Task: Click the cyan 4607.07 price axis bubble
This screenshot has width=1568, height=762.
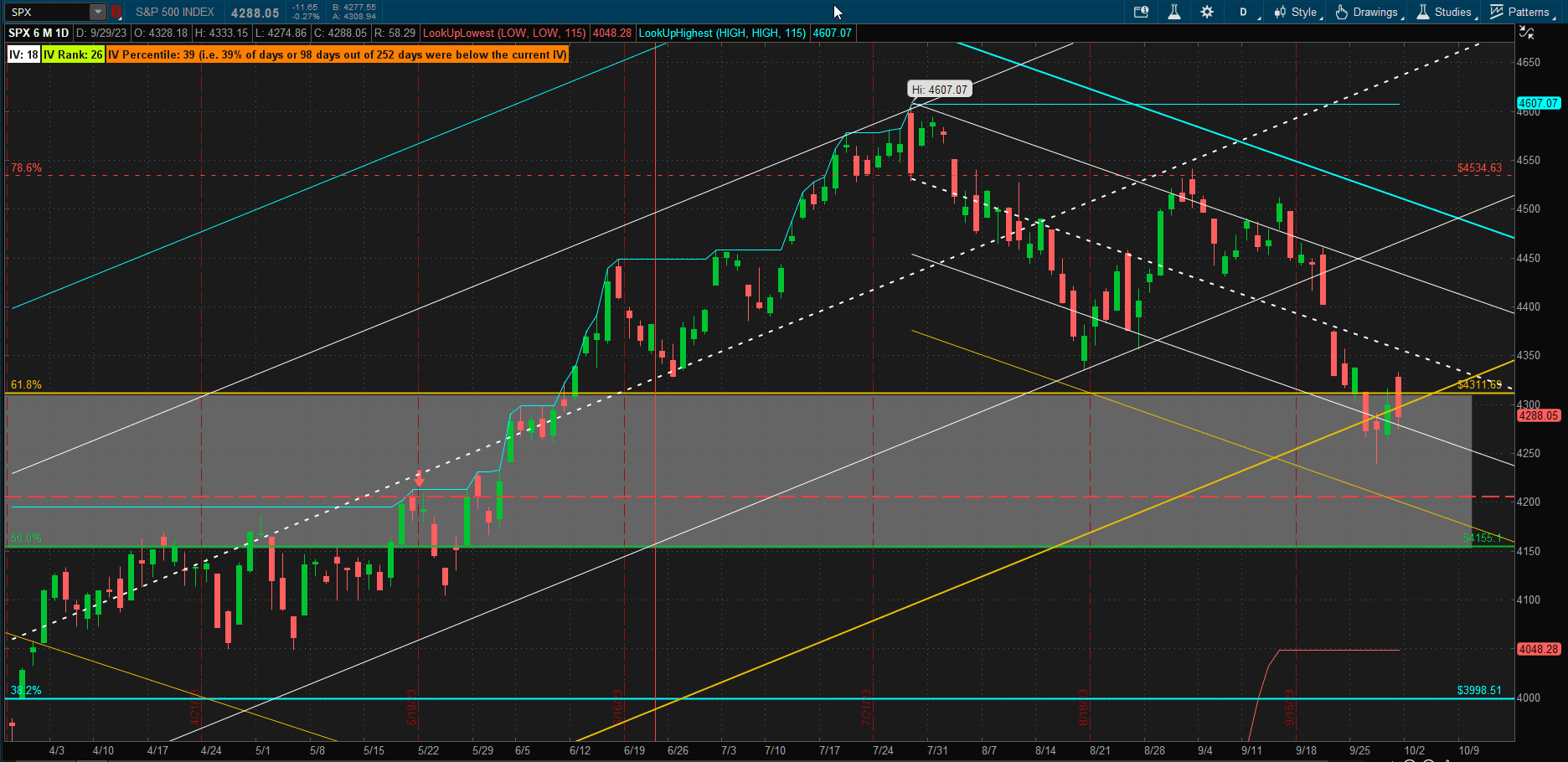Action: (1539, 103)
